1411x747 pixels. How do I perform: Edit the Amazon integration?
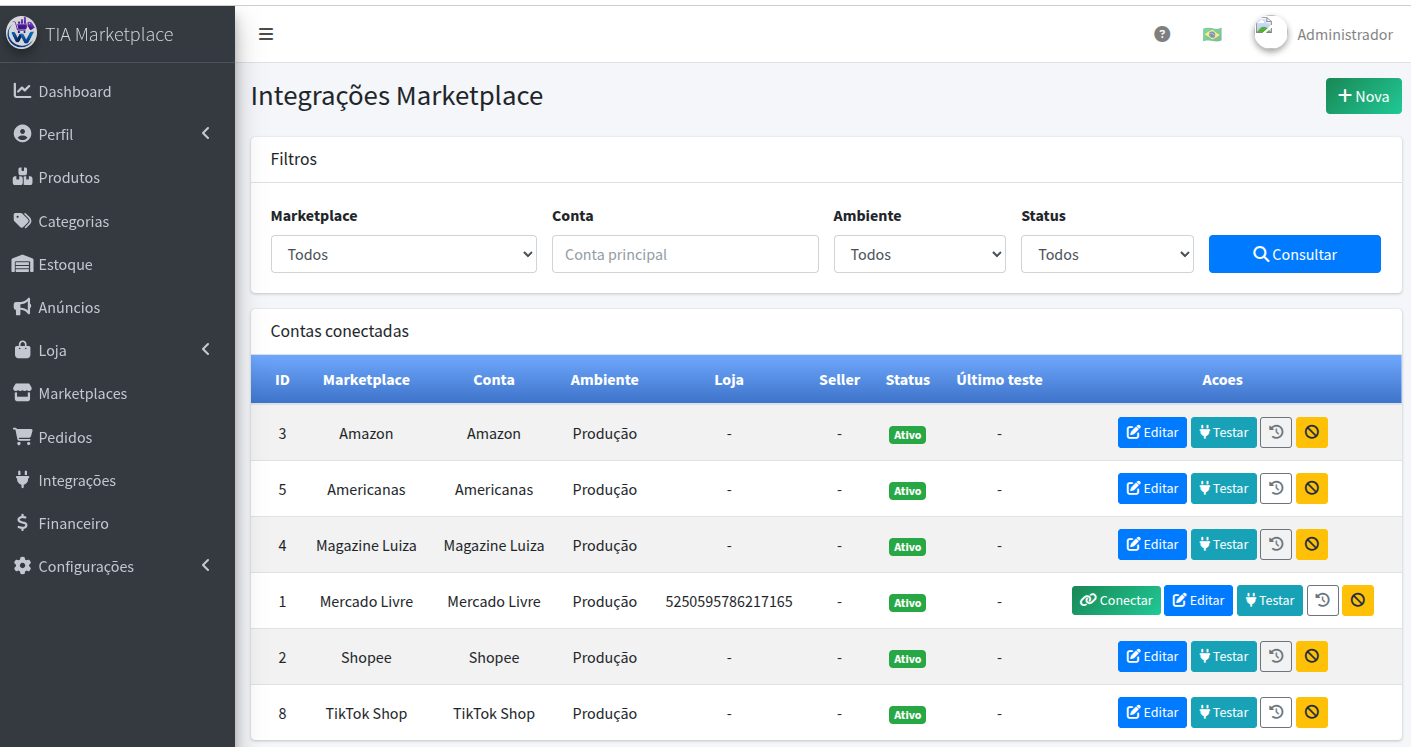tap(1152, 433)
